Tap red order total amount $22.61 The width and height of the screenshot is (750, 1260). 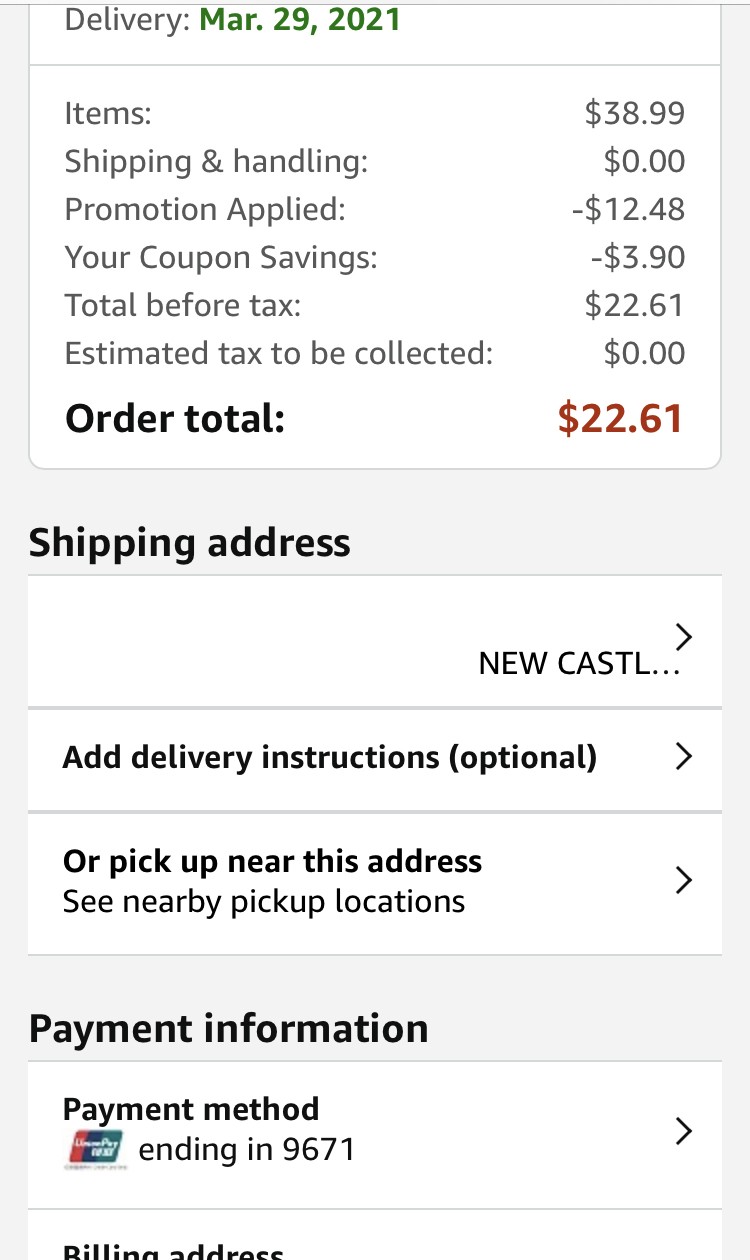tap(620, 418)
